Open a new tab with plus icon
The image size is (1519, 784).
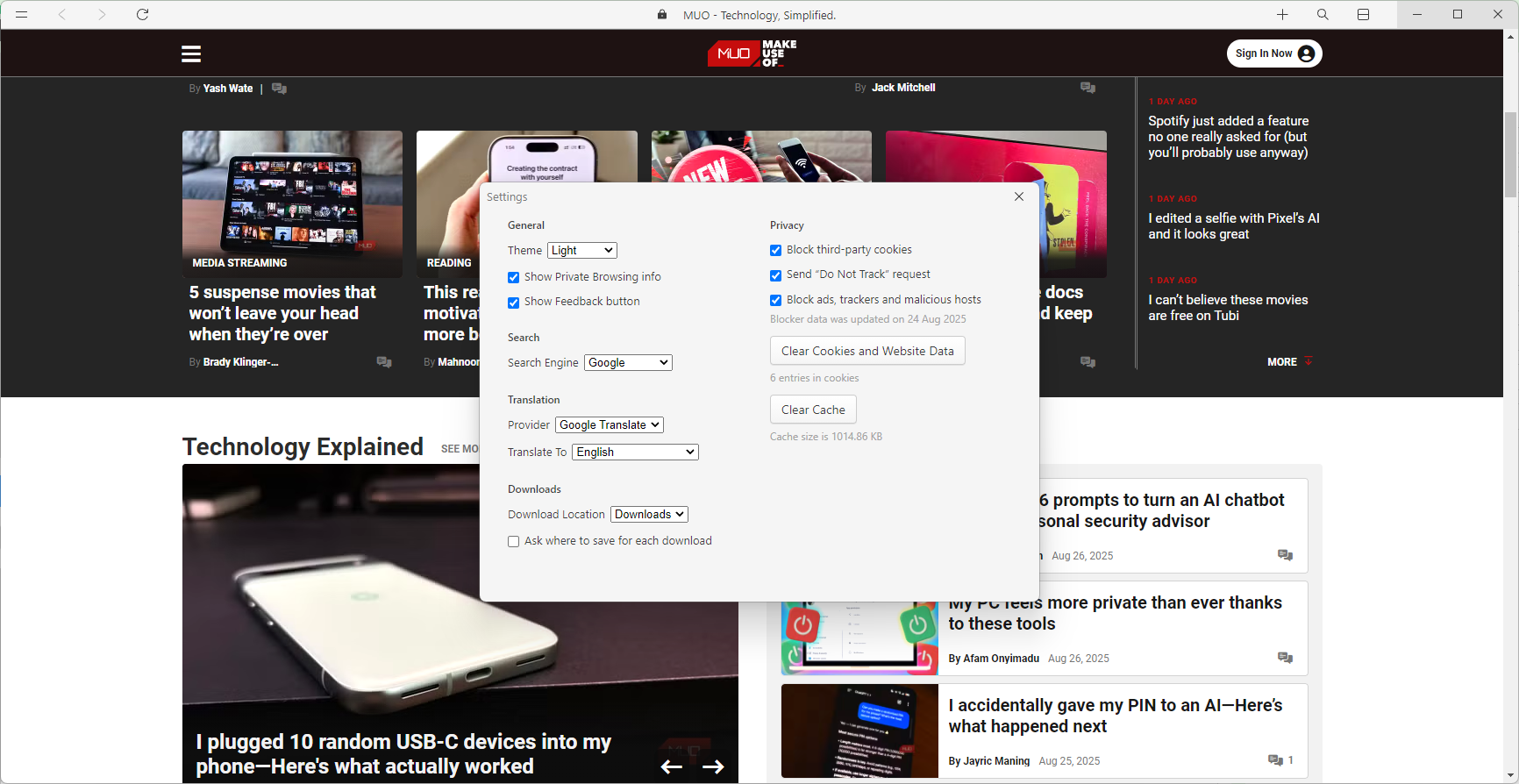[x=1282, y=15]
